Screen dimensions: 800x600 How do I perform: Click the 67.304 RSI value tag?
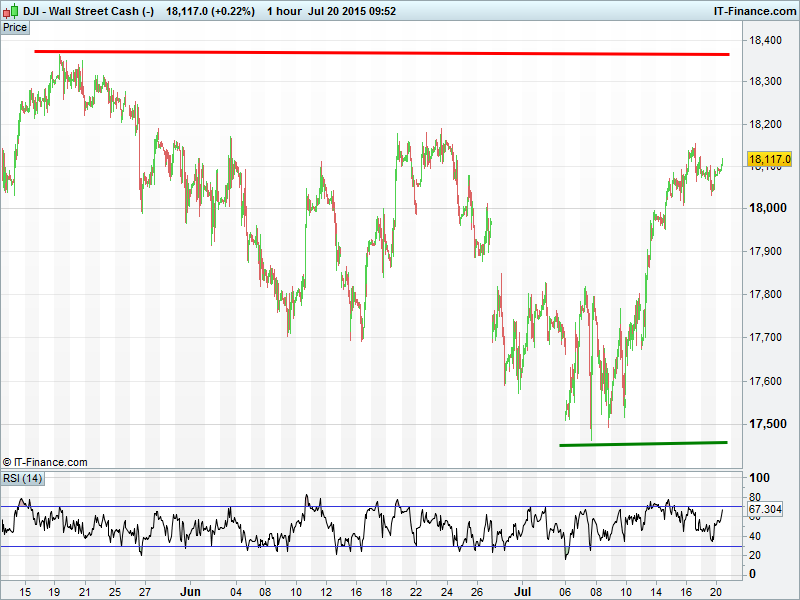coord(764,510)
